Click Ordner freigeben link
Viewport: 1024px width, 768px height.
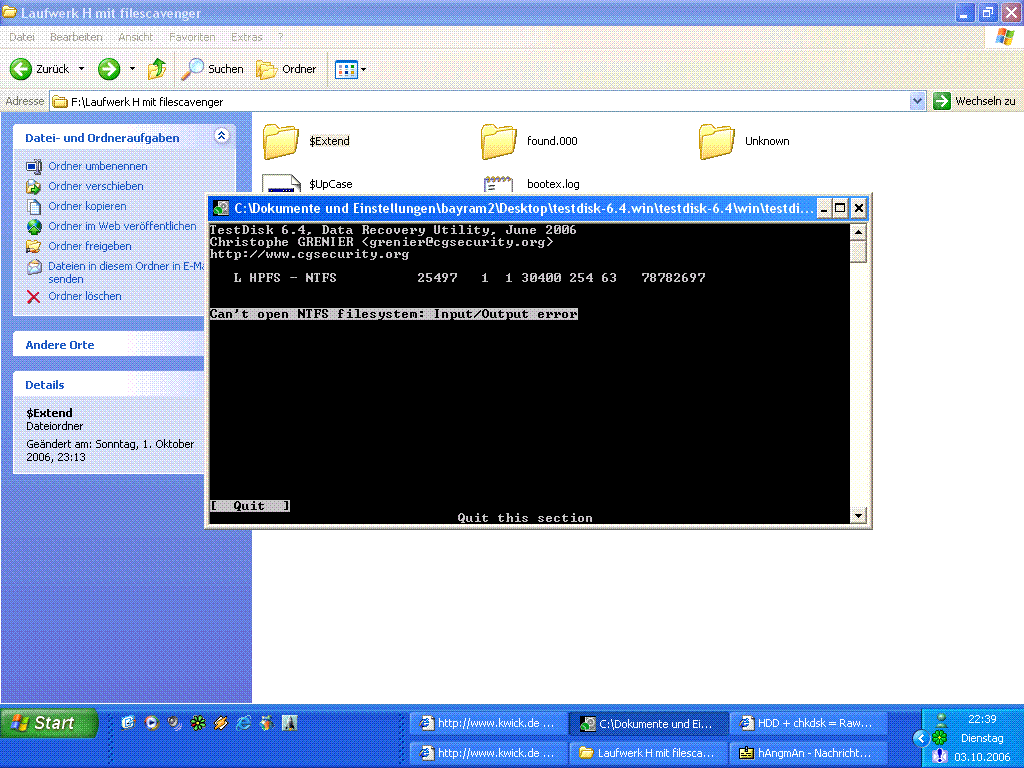click(89, 246)
